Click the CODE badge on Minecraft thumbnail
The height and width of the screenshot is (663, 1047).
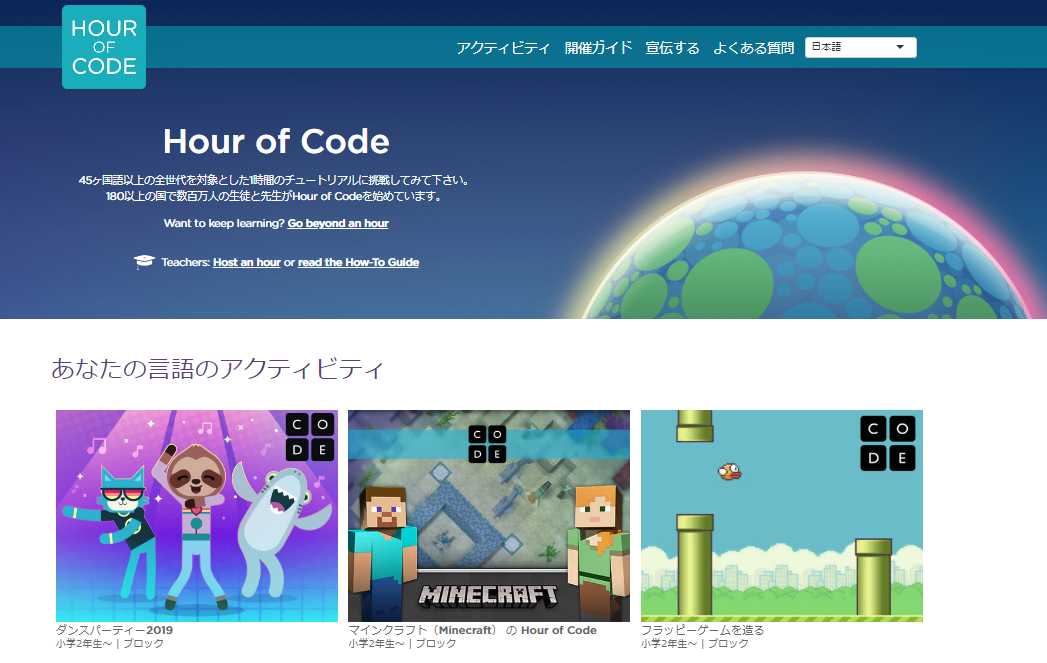487,444
